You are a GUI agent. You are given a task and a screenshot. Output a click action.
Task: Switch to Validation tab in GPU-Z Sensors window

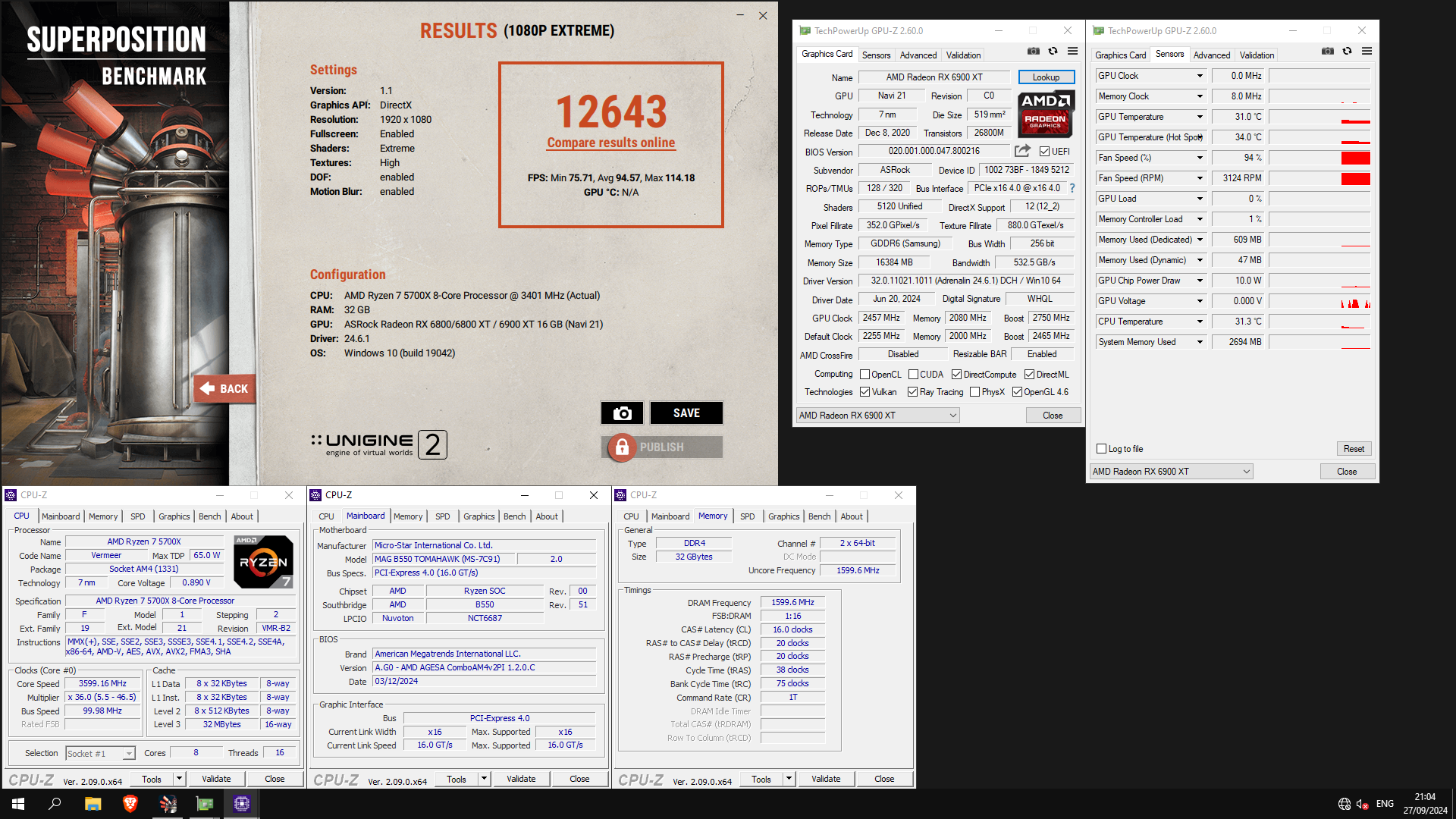point(1257,55)
